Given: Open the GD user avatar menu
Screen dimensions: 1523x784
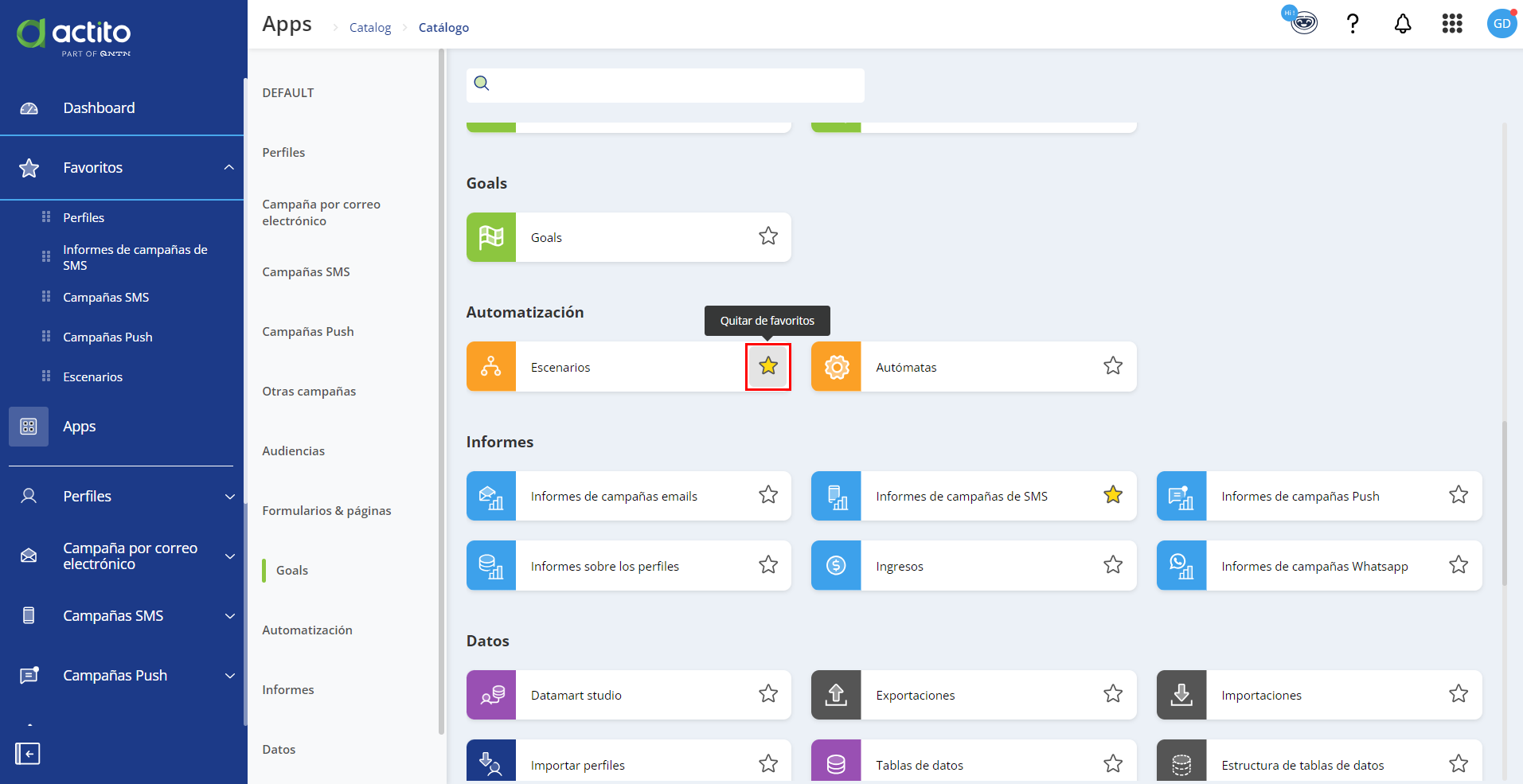Looking at the screenshot, I should coord(1502,24).
